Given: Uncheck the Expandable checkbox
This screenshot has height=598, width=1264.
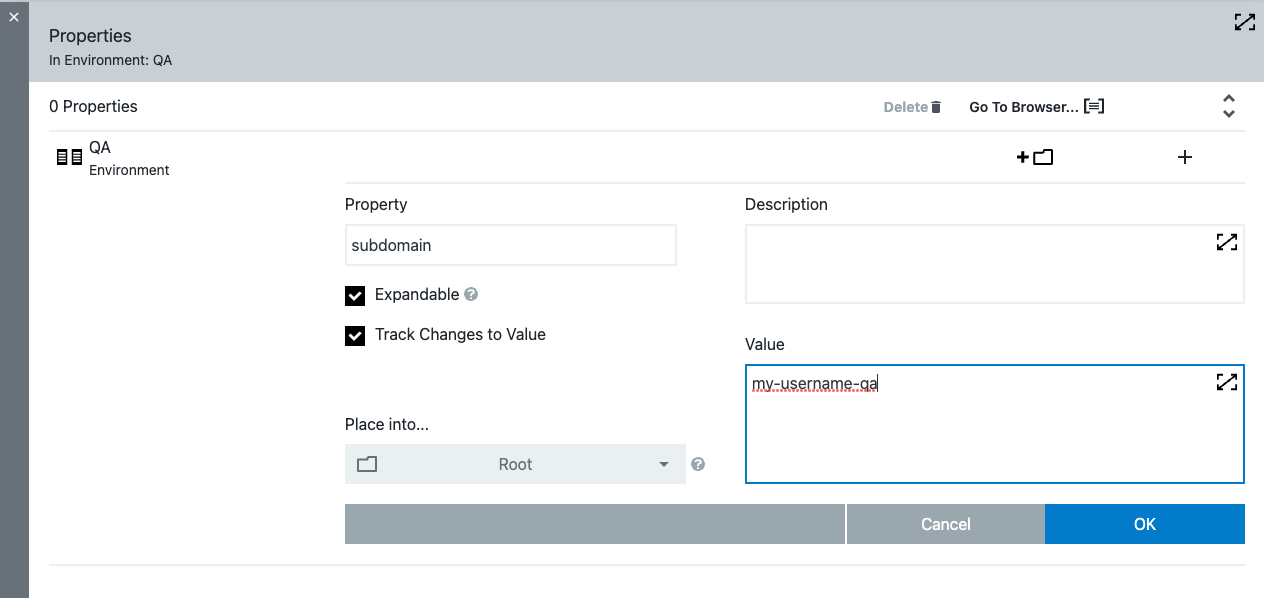Looking at the screenshot, I should click(355, 295).
